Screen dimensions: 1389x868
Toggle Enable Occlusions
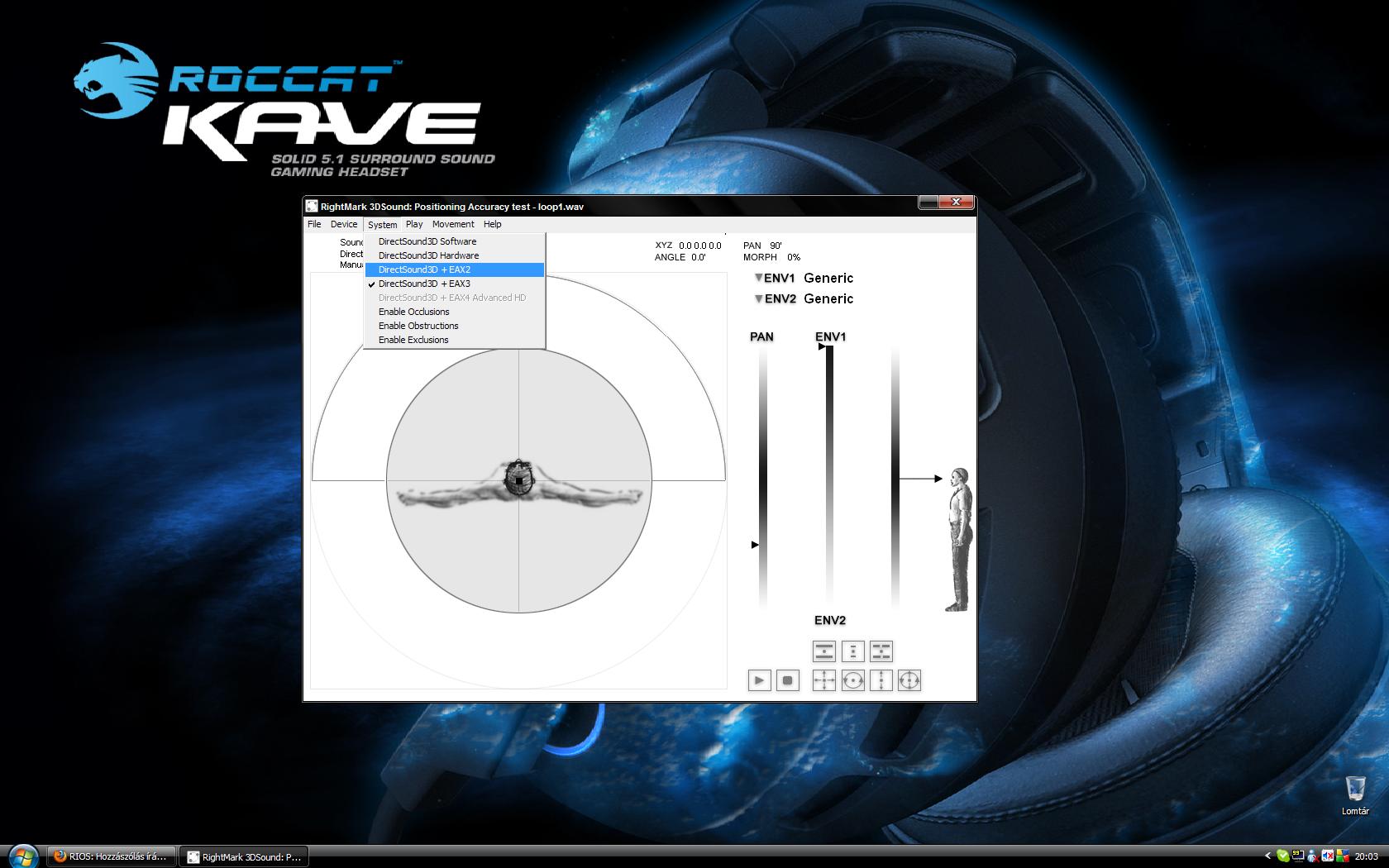point(454,312)
